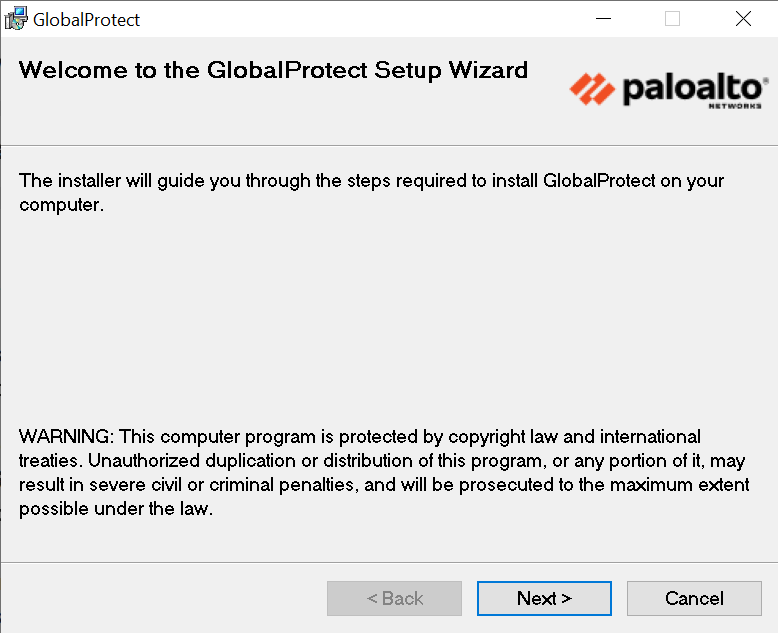This screenshot has height=633, width=778.
Task: Click the phrase 'possible under the law.'
Action: pos(116,509)
